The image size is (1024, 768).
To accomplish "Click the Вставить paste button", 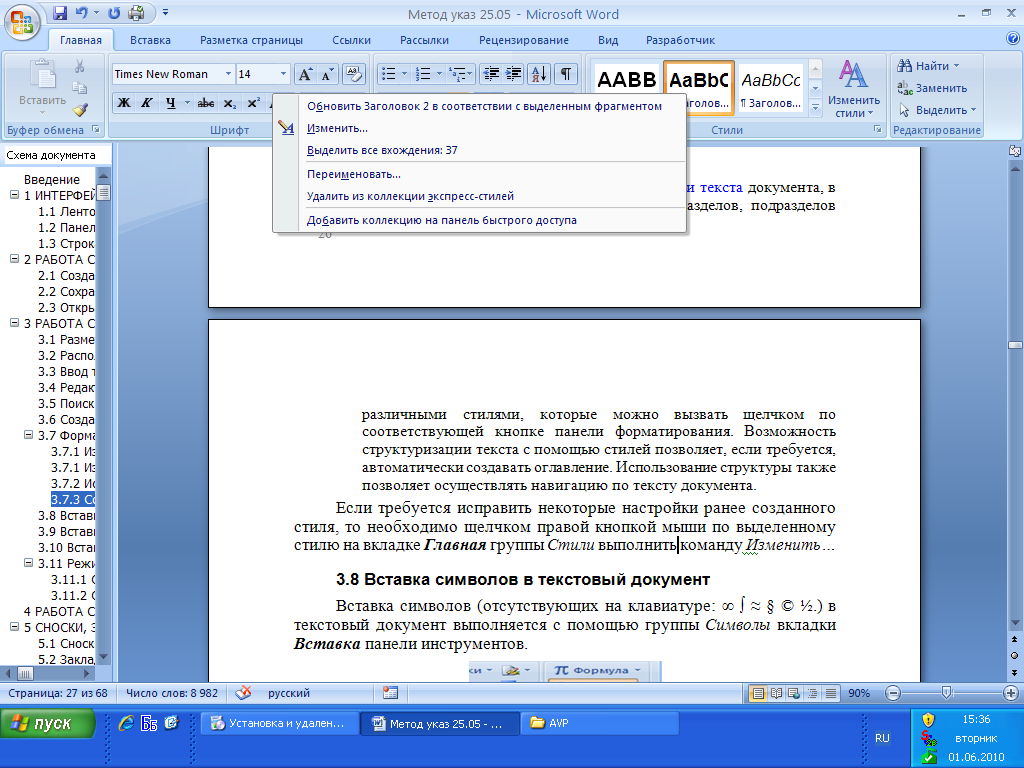I will pos(42,87).
